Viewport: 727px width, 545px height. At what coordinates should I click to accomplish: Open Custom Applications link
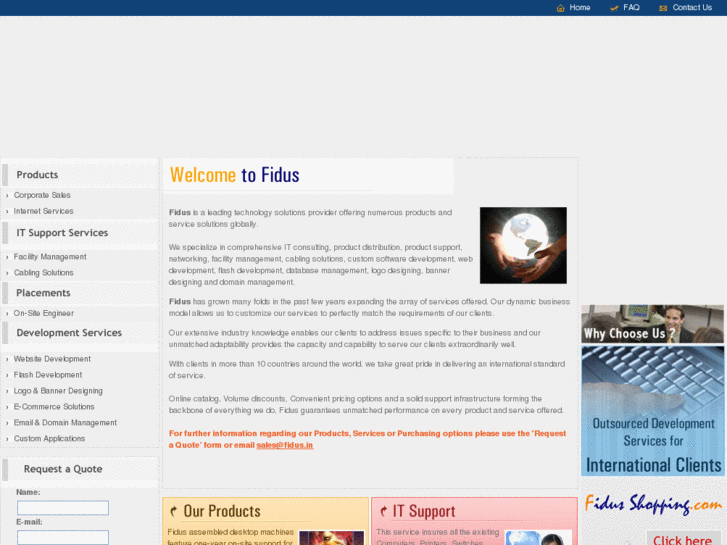point(49,439)
